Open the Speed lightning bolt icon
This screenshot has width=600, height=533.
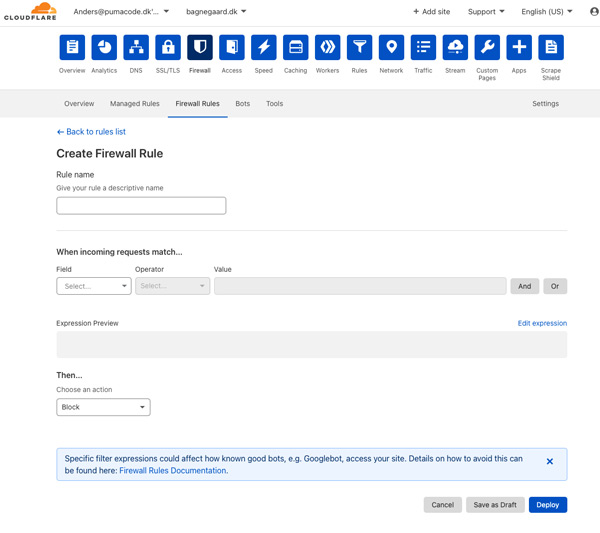(264, 47)
